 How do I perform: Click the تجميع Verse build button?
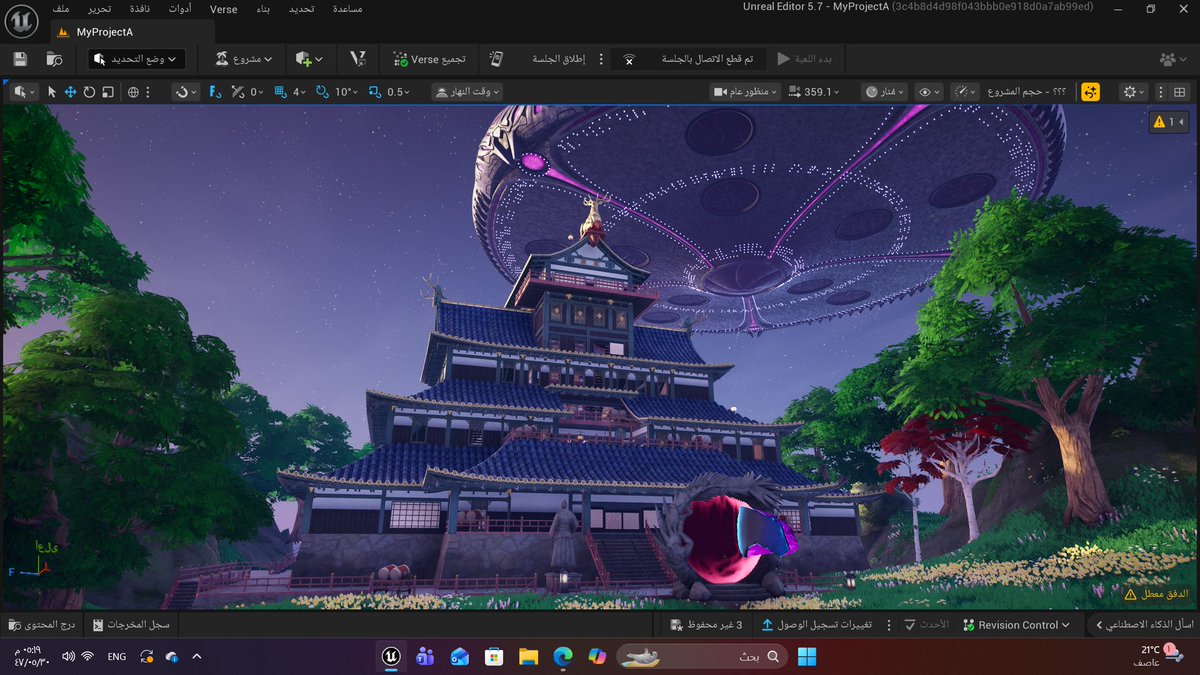429,59
